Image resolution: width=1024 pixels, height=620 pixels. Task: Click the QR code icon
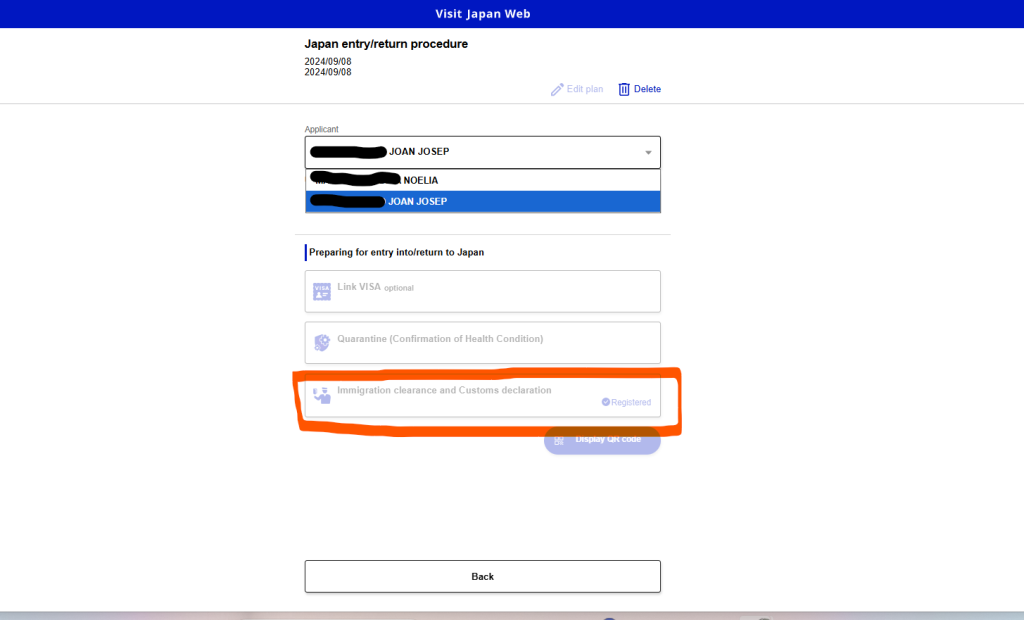[x=559, y=440]
